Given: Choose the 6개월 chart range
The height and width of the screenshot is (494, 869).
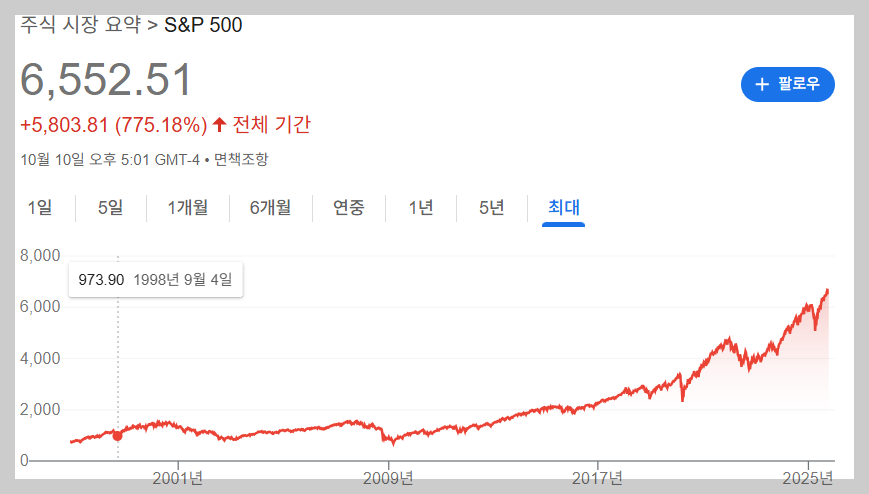Looking at the screenshot, I should (270, 207).
